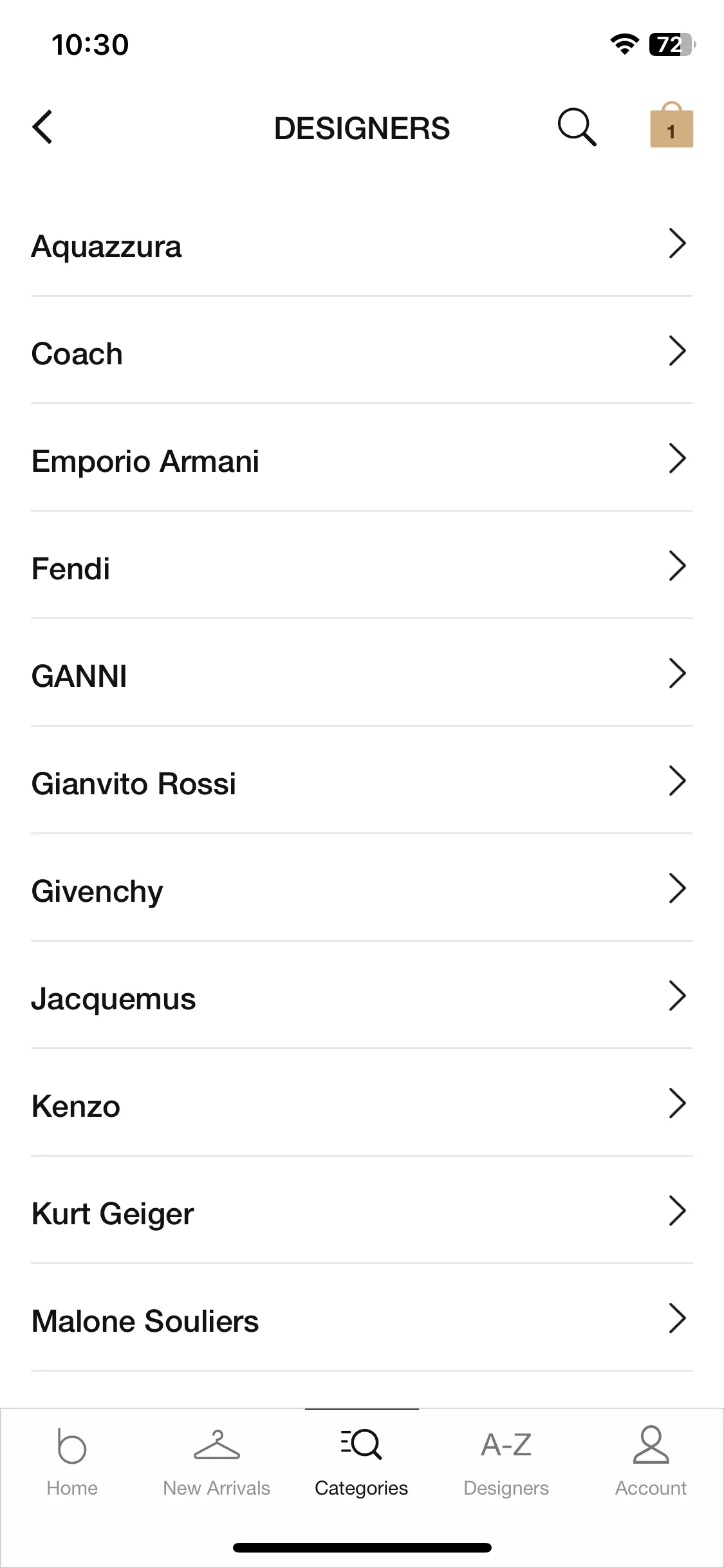
Task: Switch to the New Arrivals tab label
Action: [x=217, y=1488]
